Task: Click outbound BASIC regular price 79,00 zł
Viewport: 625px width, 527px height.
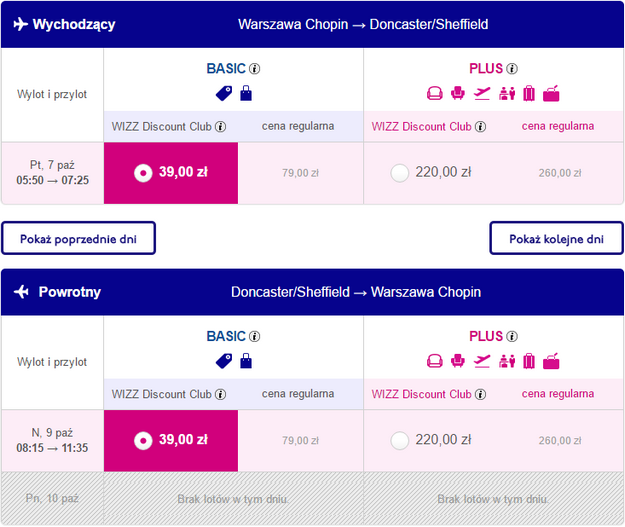Action: [300, 173]
